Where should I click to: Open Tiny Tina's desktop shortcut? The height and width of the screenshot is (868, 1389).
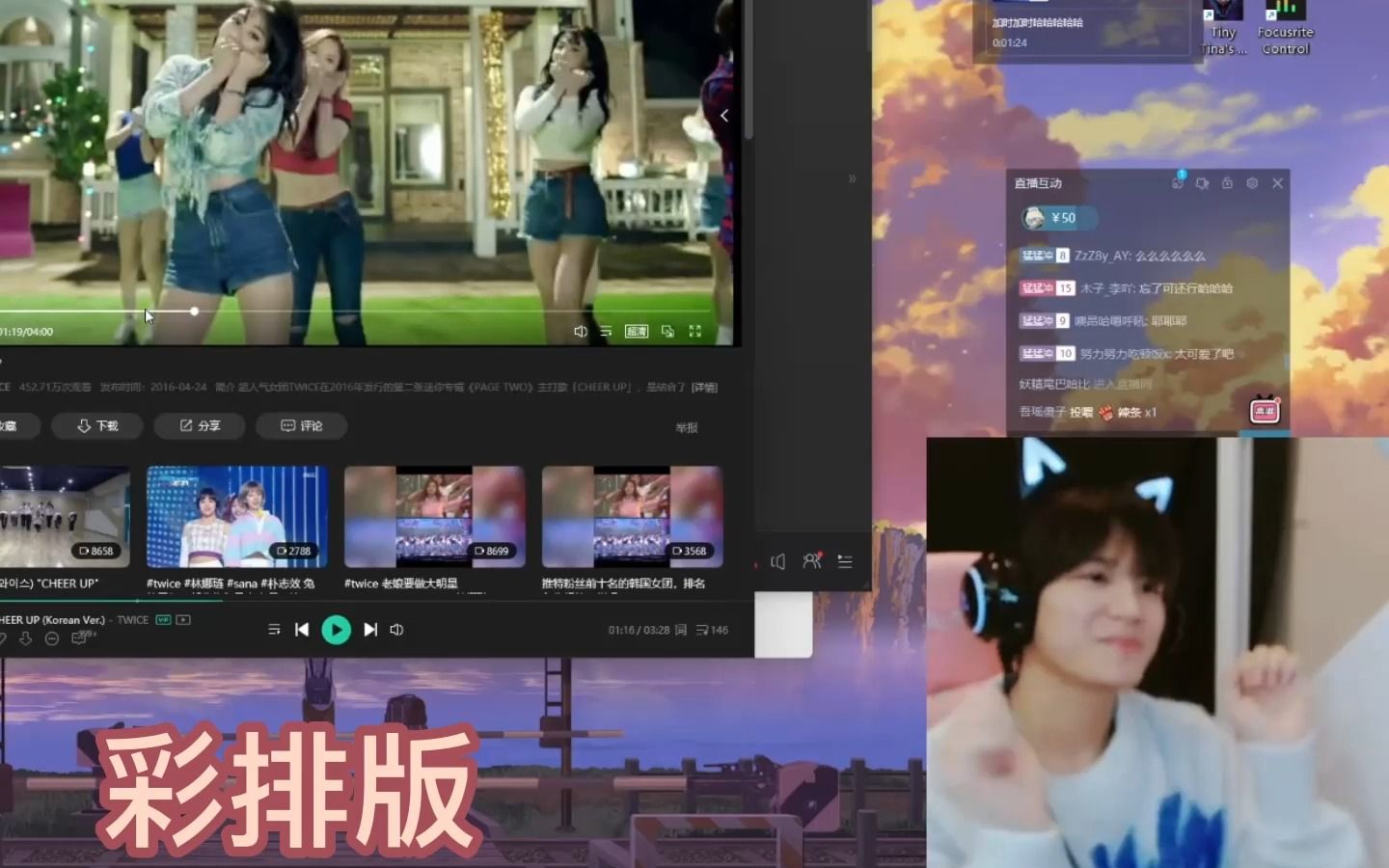point(1223,27)
